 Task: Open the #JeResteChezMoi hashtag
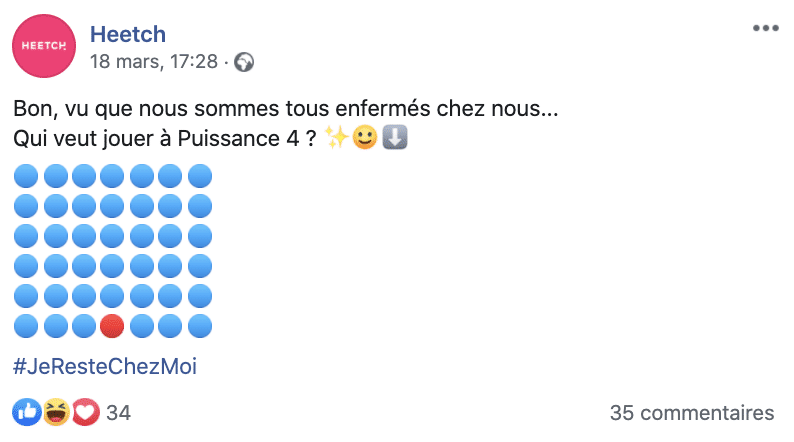coord(105,366)
